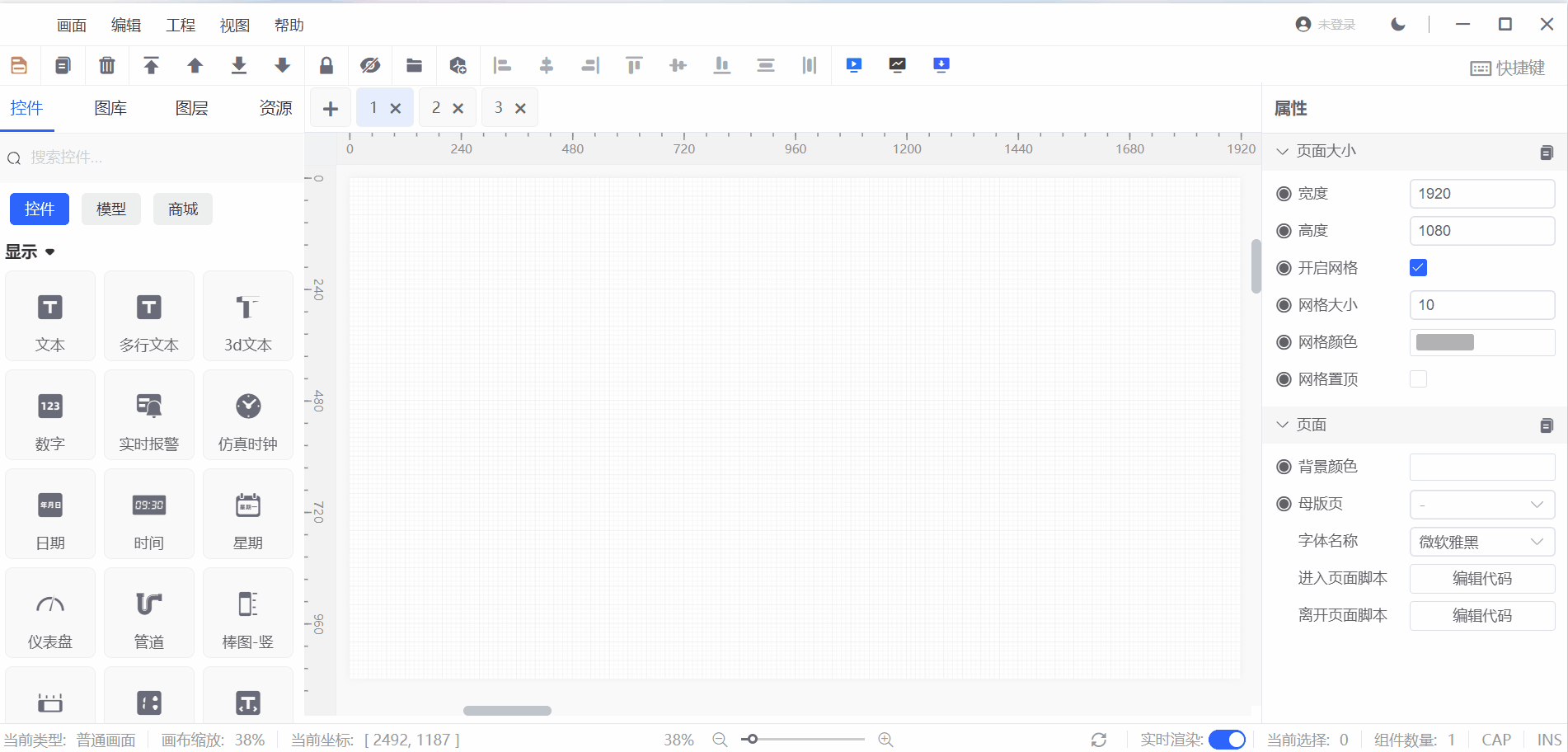
Task: Select the 管道 pipe control
Action: 148,613
